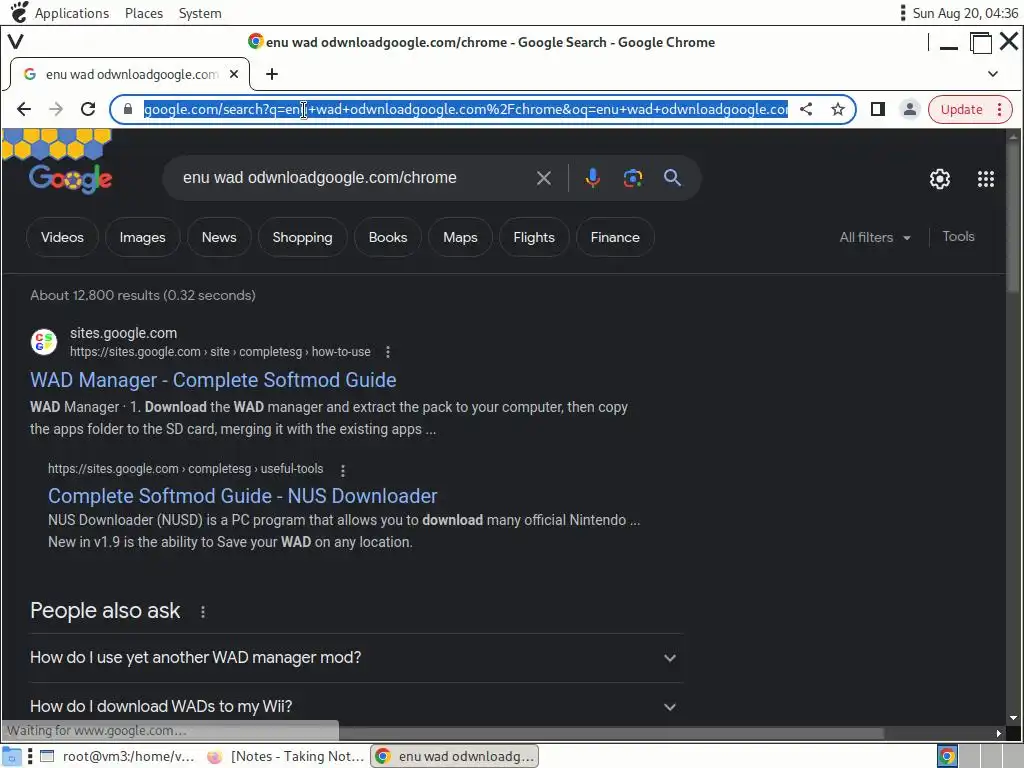This screenshot has width=1024, height=768.
Task: Search by image with Google Lens
Action: pos(633,178)
